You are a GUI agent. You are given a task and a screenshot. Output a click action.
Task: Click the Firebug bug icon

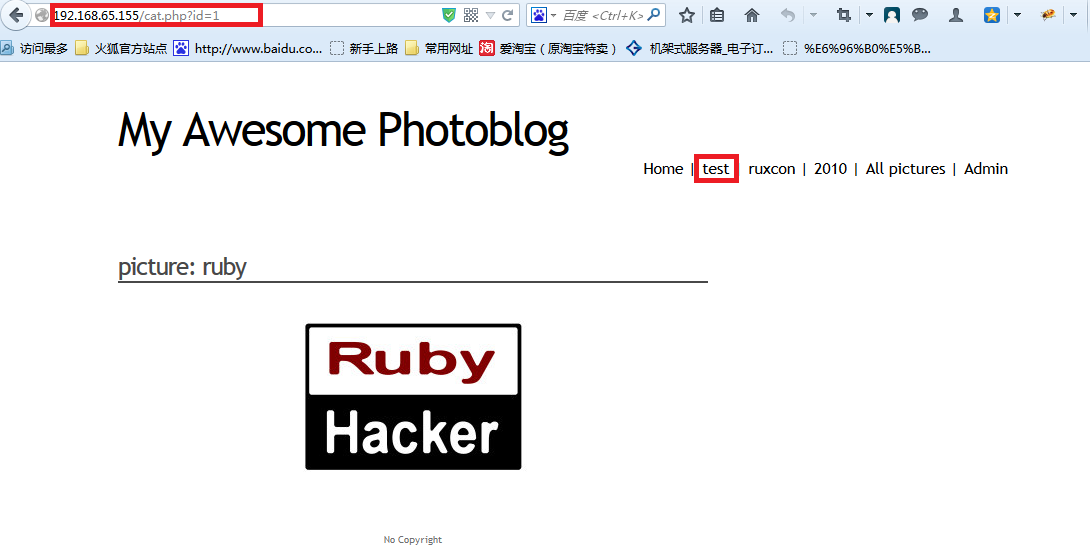[x=1048, y=15]
